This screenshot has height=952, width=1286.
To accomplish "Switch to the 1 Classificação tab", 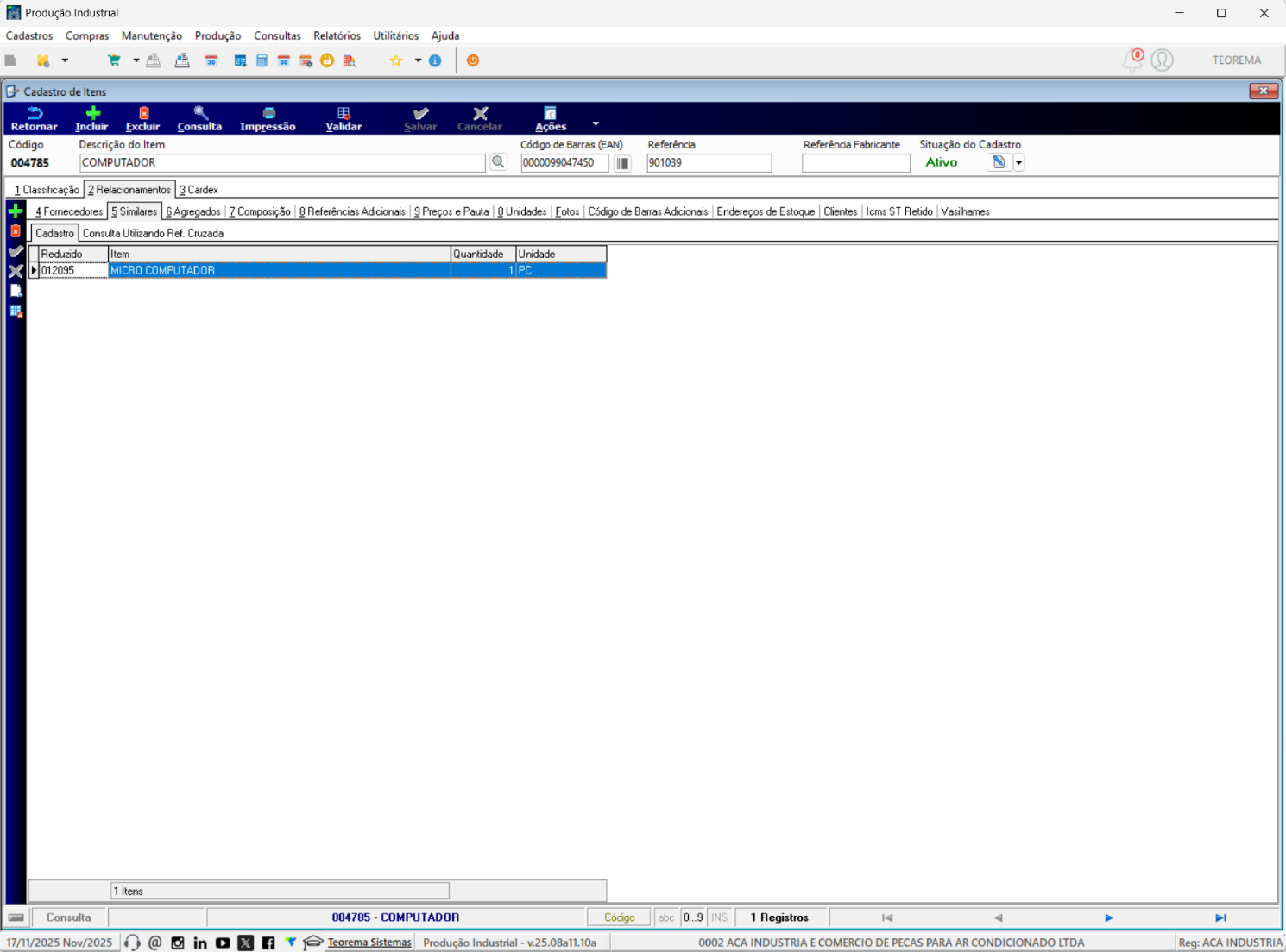I will click(x=47, y=190).
